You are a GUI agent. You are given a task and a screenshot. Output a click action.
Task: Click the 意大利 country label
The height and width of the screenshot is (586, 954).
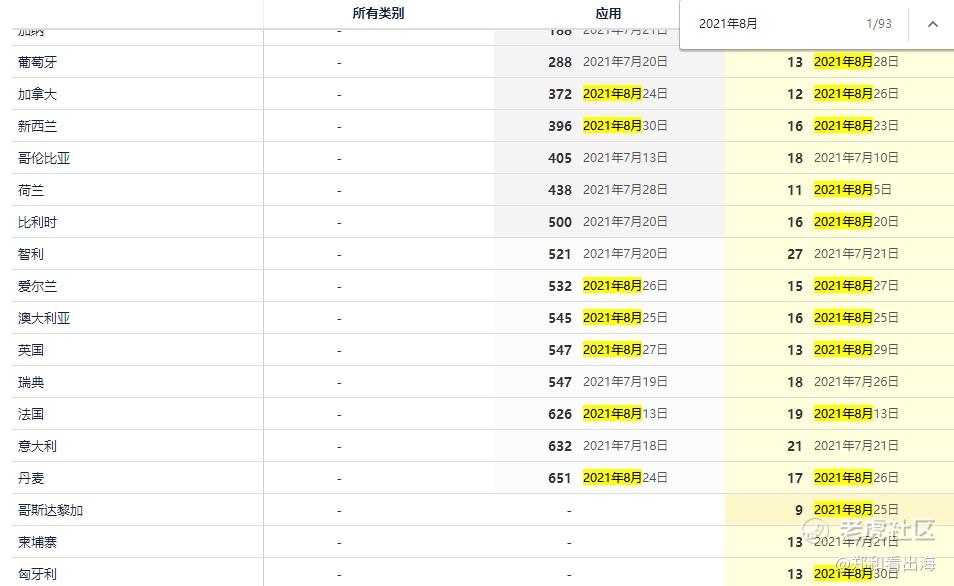pos(38,446)
